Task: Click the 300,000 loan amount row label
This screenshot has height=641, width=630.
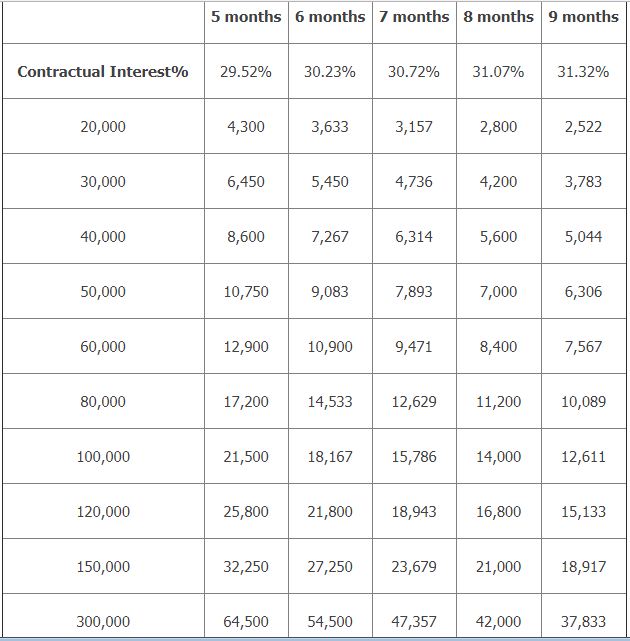Action: 103,622
